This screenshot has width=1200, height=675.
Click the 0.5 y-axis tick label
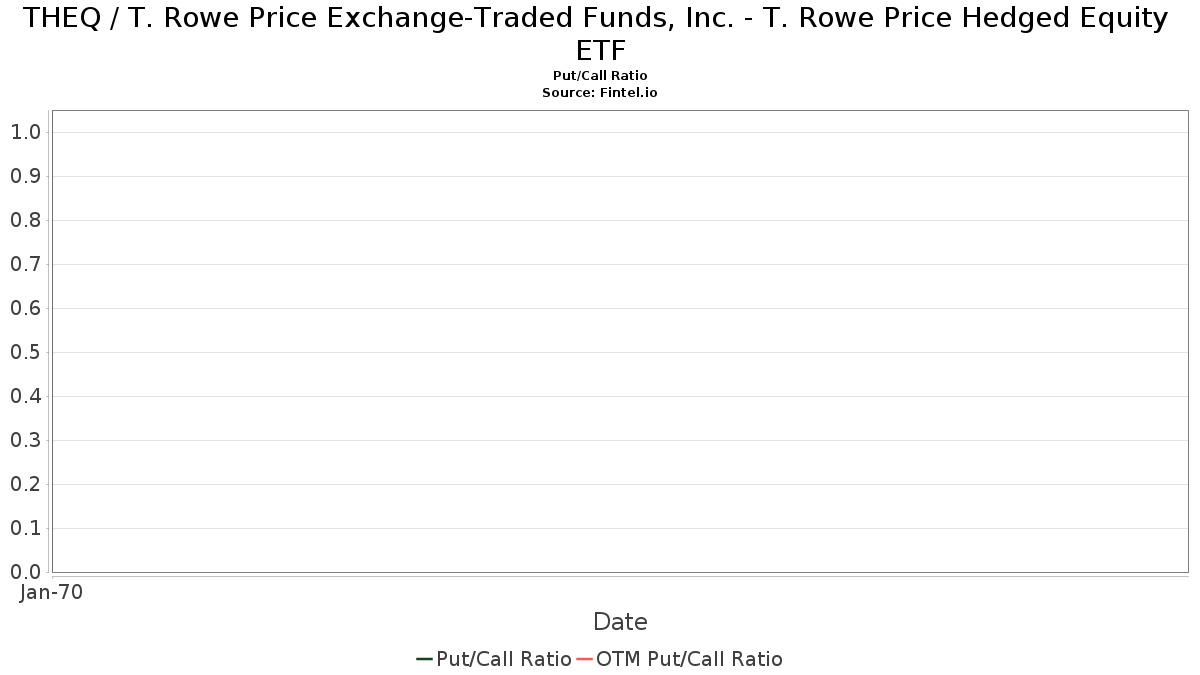pyautogui.click(x=25, y=352)
